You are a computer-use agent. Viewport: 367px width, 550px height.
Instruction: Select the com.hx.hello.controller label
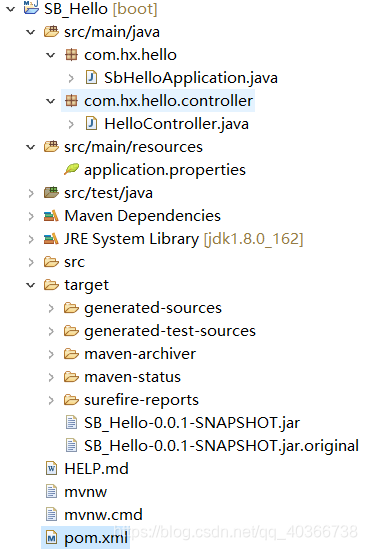[x=168, y=101]
